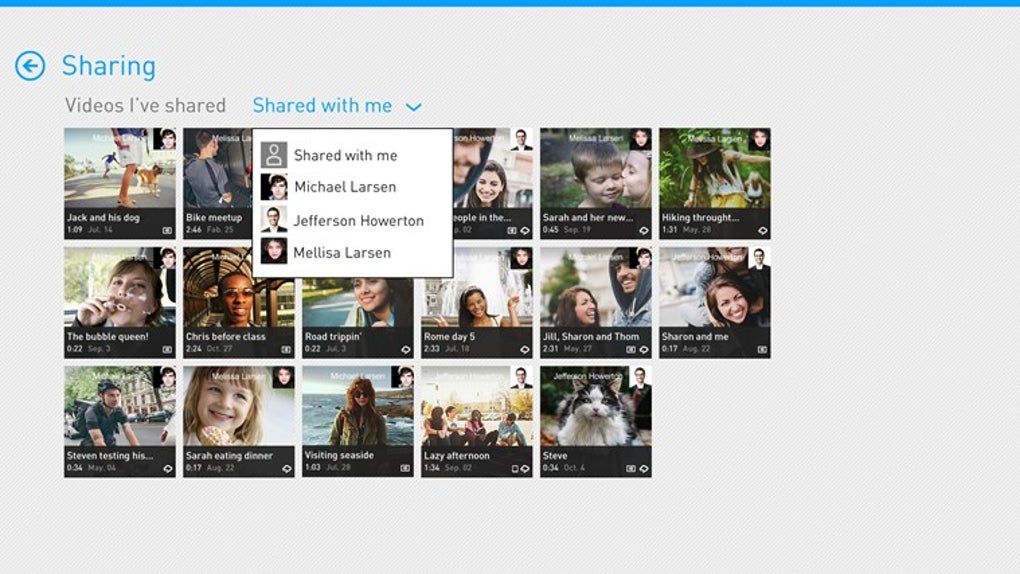Screen dimensions: 1020x574
Task: Select the Steven testing his... title text
Action: pyautogui.click(x=110, y=456)
